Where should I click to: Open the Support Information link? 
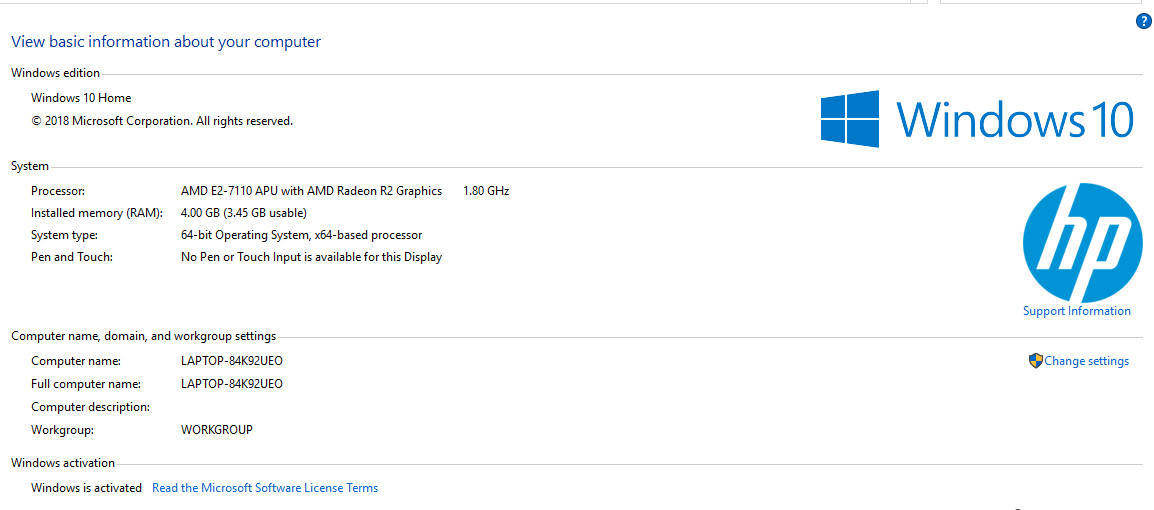point(1077,311)
